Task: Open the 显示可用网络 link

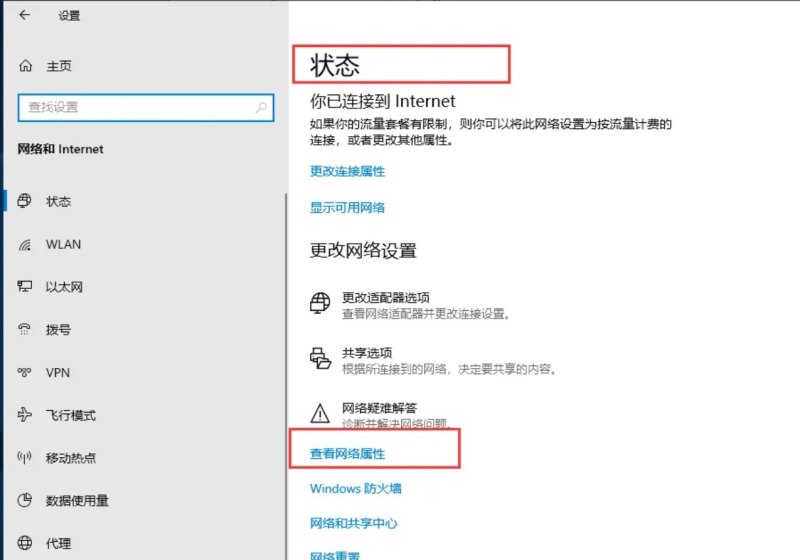Action: [x=347, y=208]
